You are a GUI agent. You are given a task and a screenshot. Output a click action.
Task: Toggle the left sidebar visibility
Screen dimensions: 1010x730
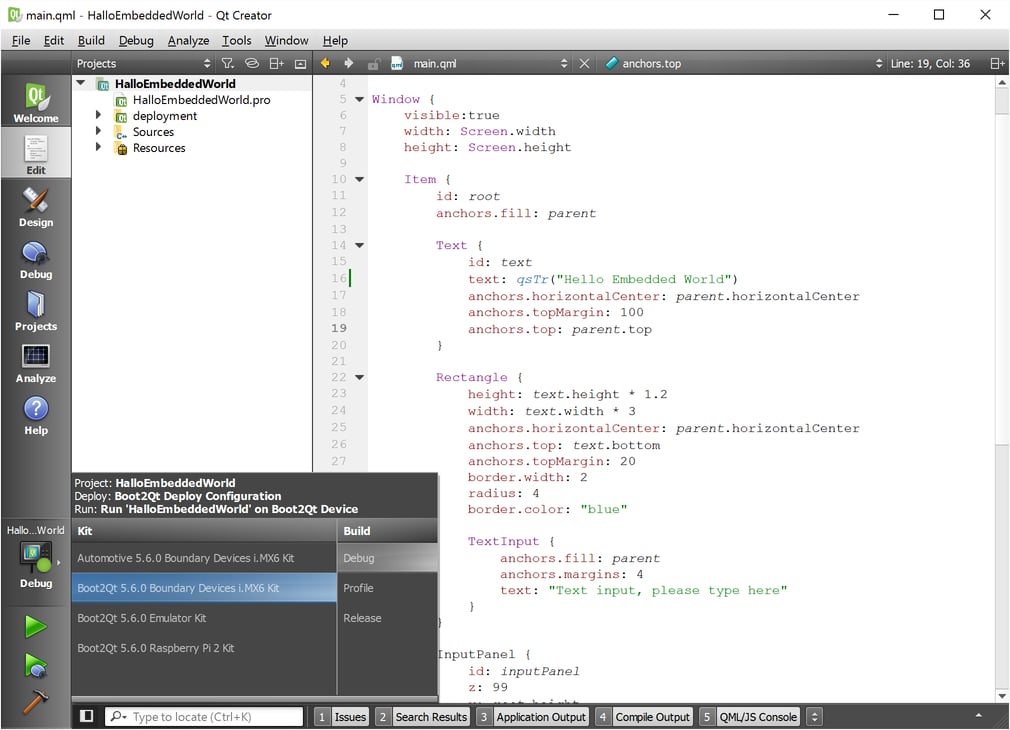(x=87, y=716)
